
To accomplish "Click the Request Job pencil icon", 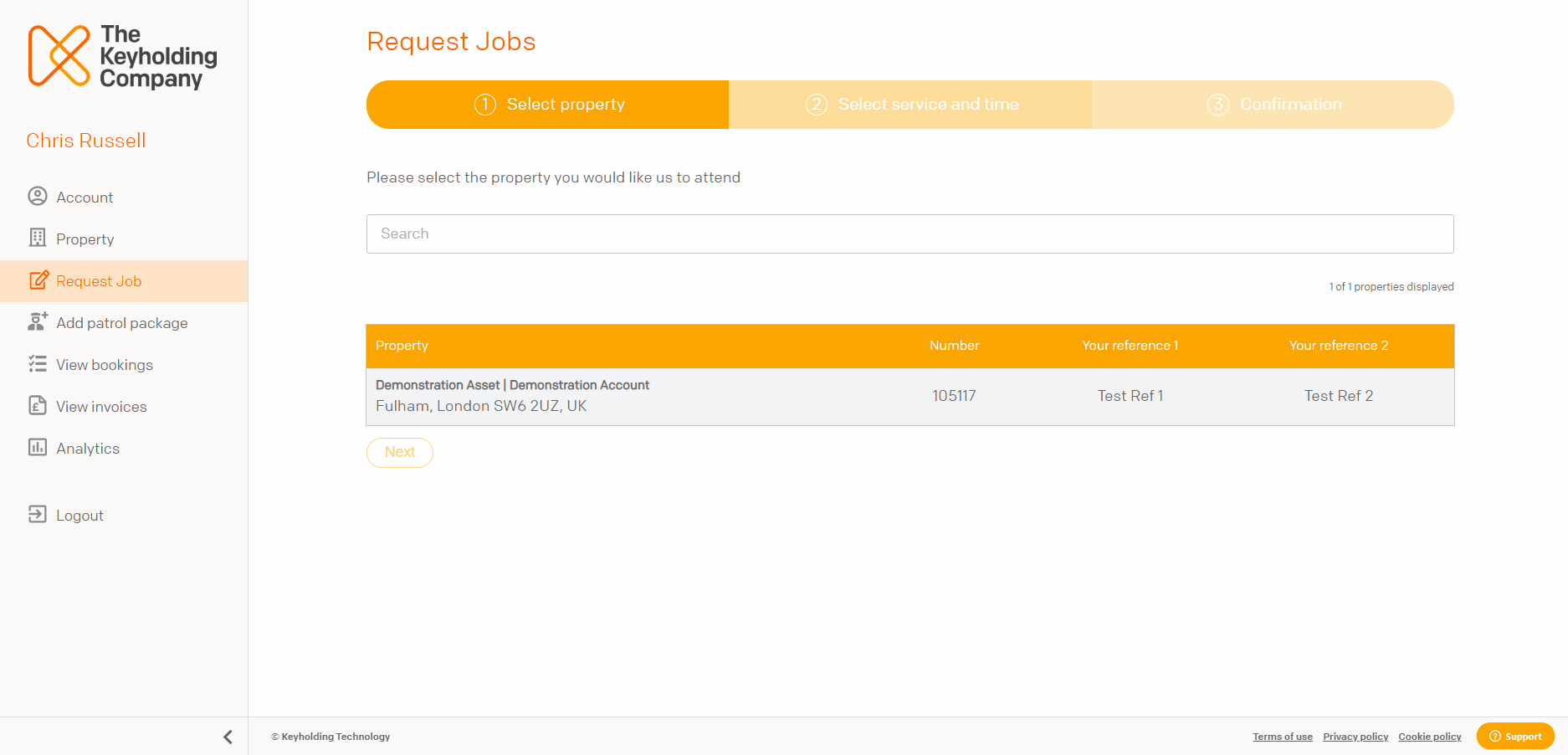I will (x=38, y=280).
